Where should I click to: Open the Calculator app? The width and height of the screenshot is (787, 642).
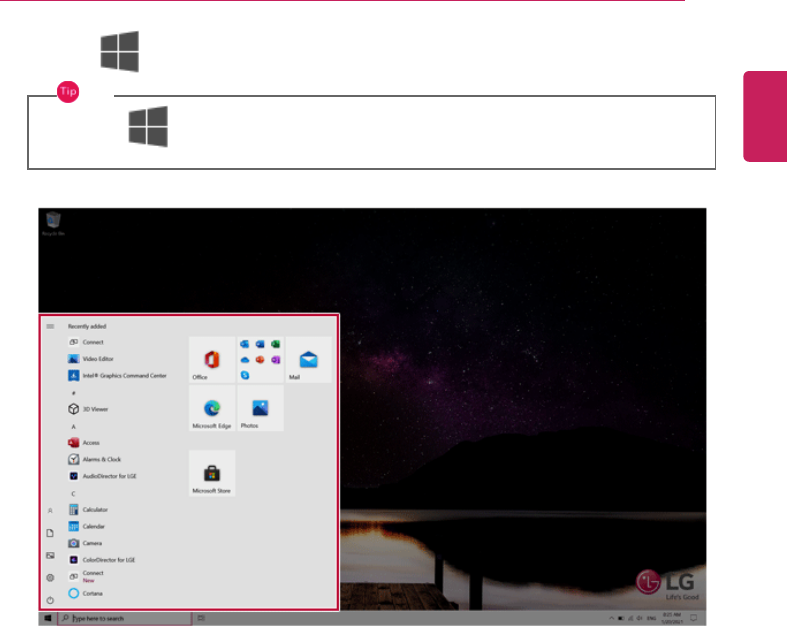point(88,509)
